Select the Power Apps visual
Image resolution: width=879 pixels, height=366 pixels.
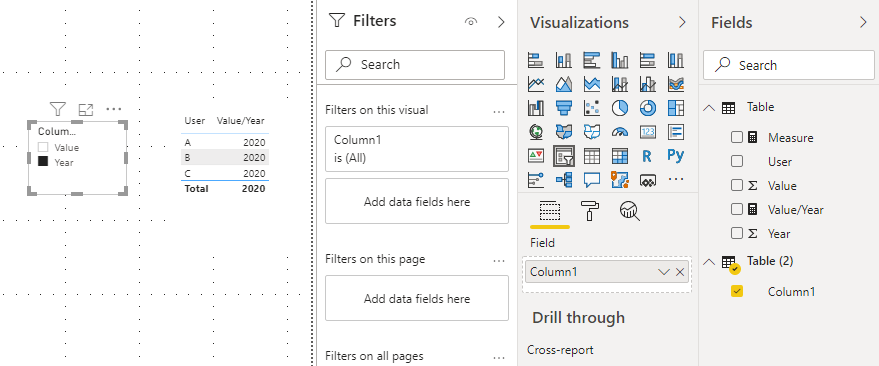(648, 179)
